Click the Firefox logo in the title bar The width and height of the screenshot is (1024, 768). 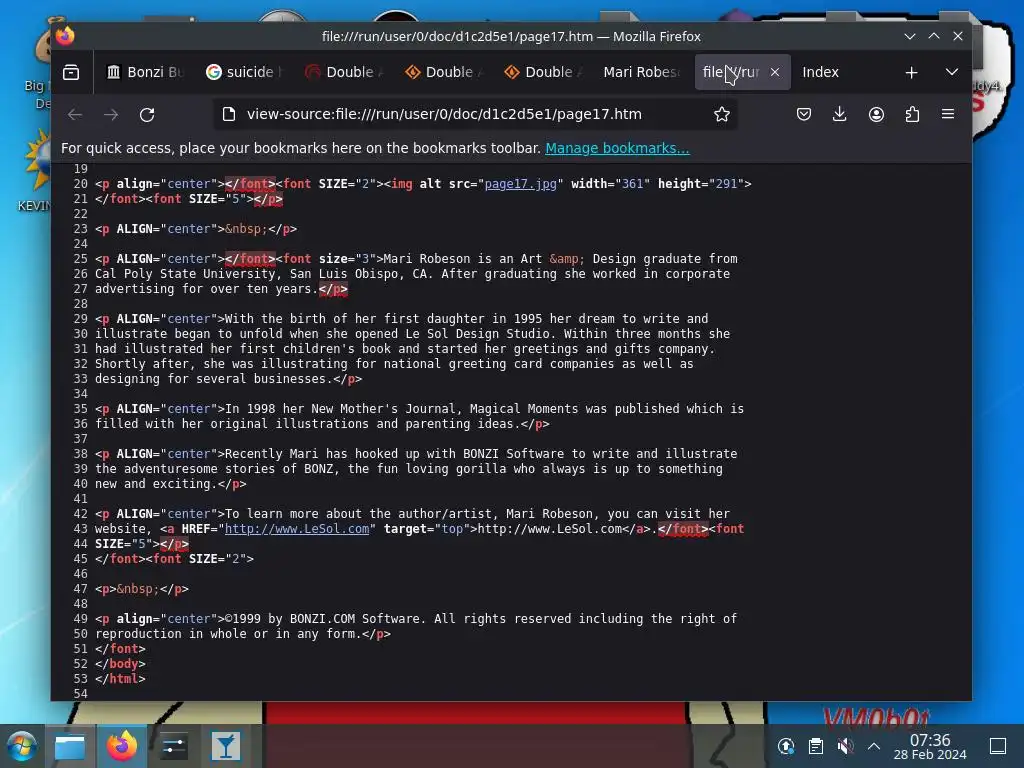coord(65,36)
